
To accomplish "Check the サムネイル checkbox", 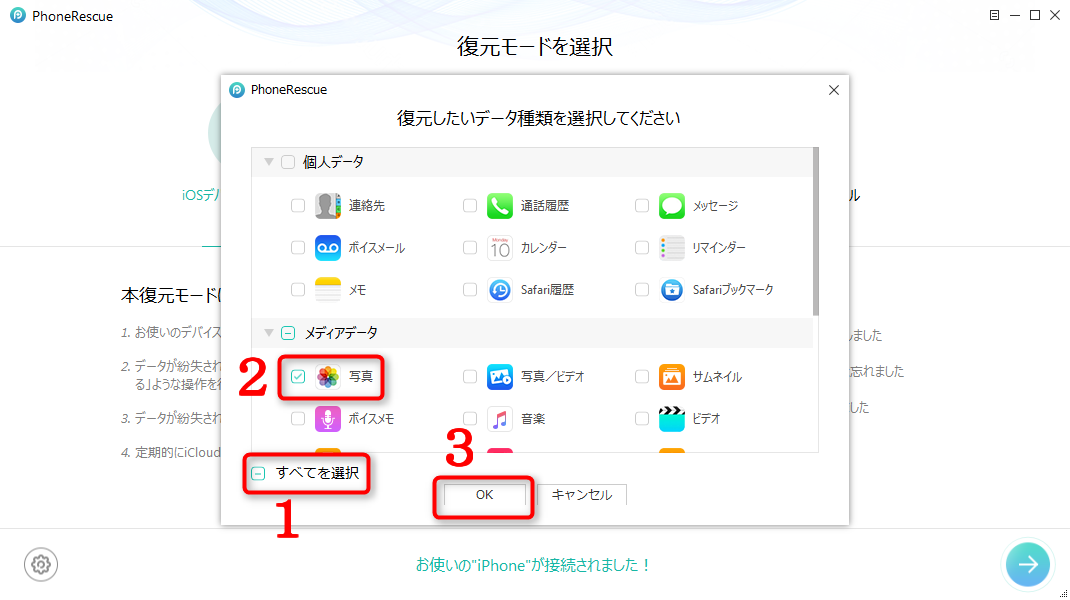I will click(641, 376).
